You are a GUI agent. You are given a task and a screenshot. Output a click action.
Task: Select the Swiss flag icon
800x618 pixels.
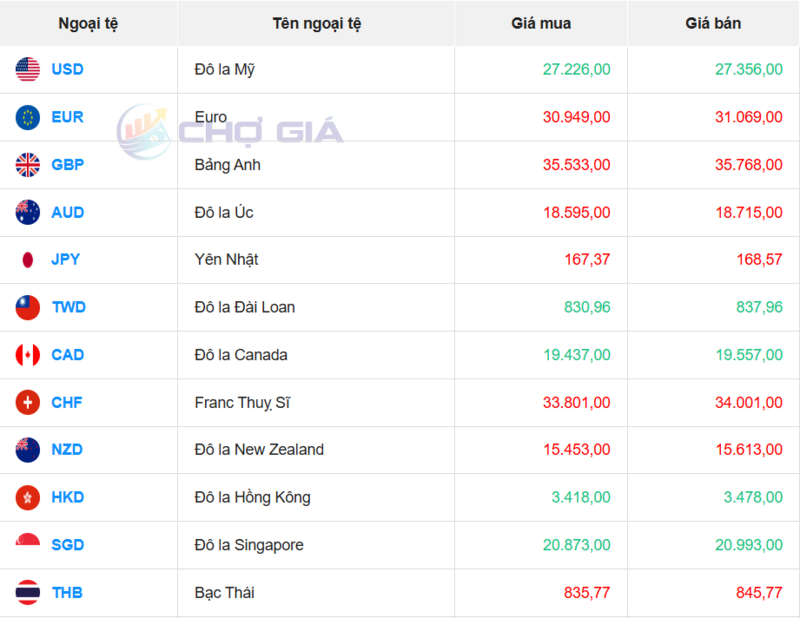28,403
